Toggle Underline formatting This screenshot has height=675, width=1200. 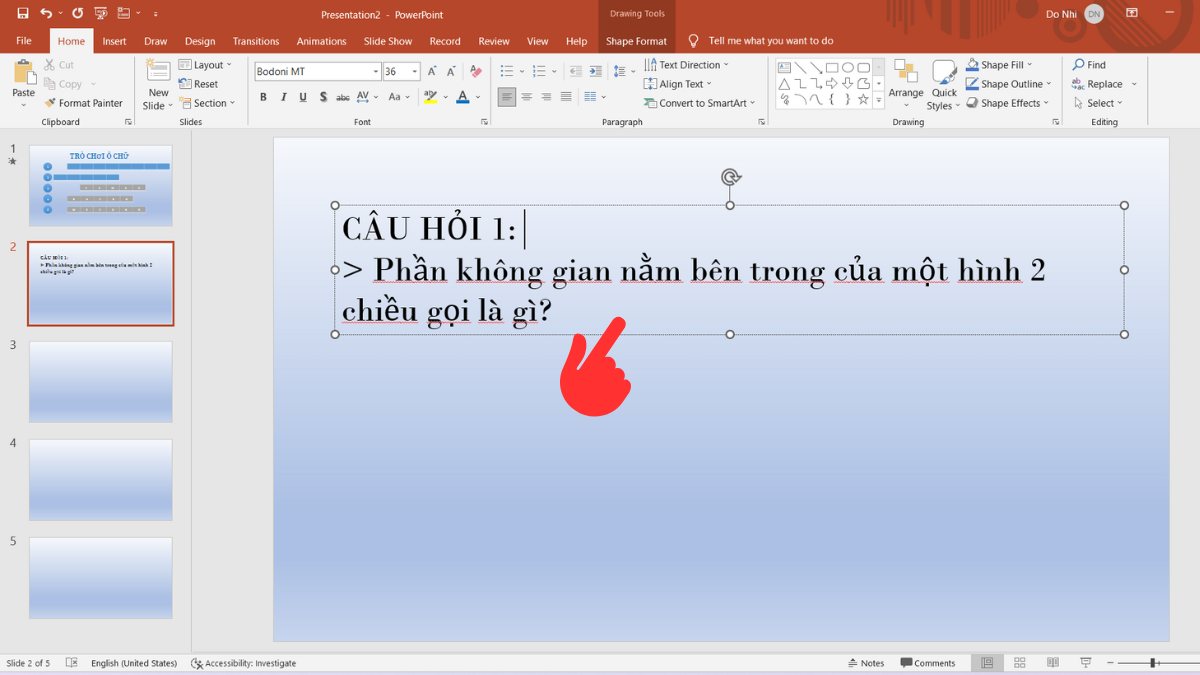pyautogui.click(x=303, y=97)
